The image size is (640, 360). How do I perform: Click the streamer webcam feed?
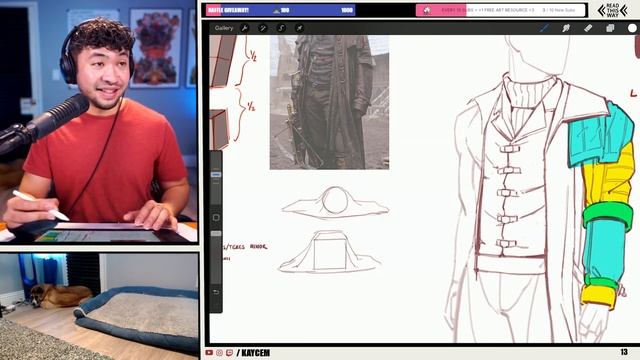coord(98,121)
